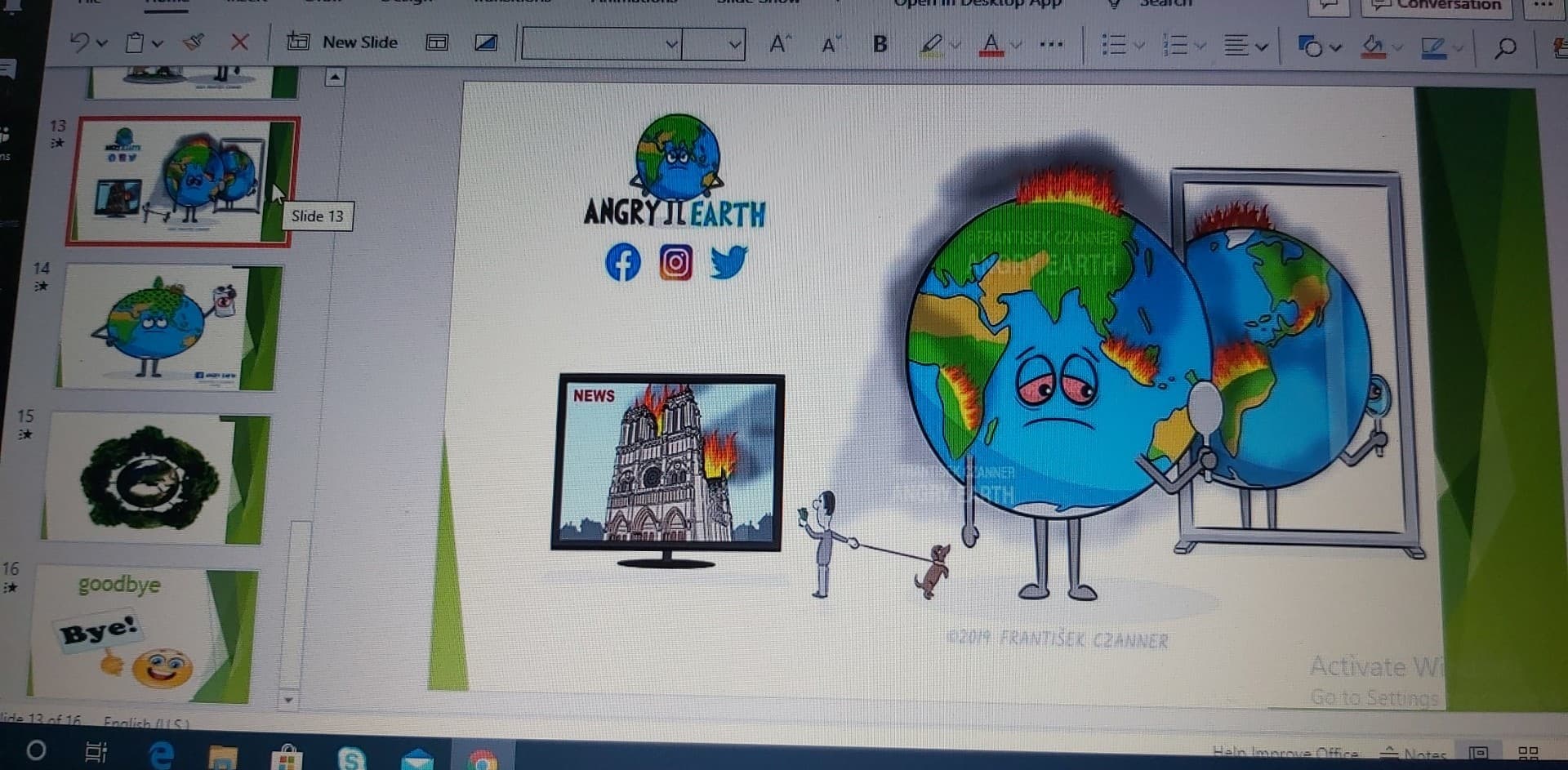The image size is (1568, 770).
Task: Toggle Bold formatting
Action: coord(880,44)
